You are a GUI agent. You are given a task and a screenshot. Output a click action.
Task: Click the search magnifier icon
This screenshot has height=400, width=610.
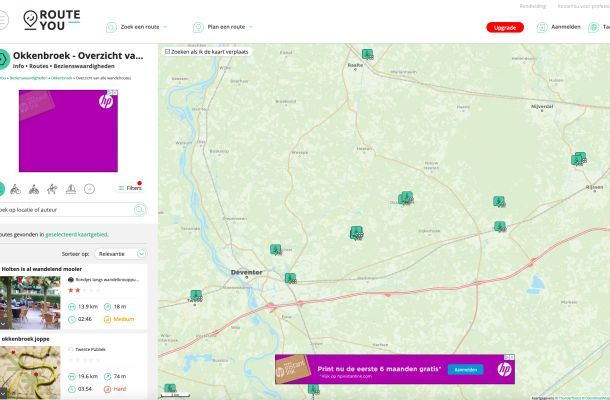[140, 210]
